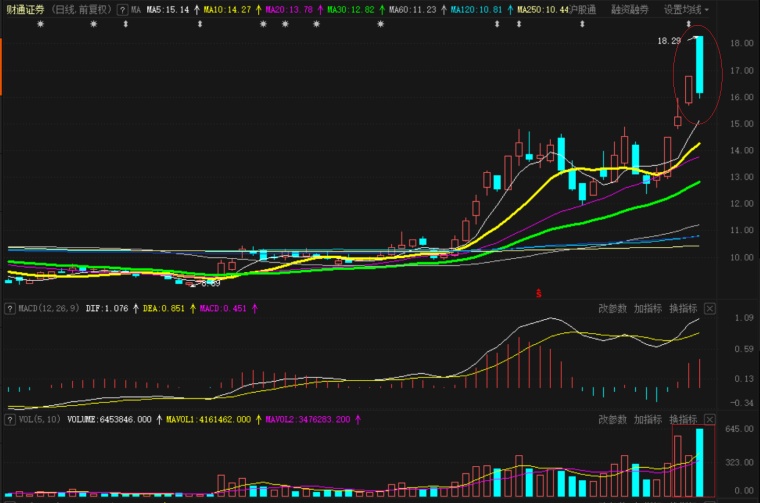Close the VOL indicator panel
This screenshot has height=503, width=760.
point(709,420)
